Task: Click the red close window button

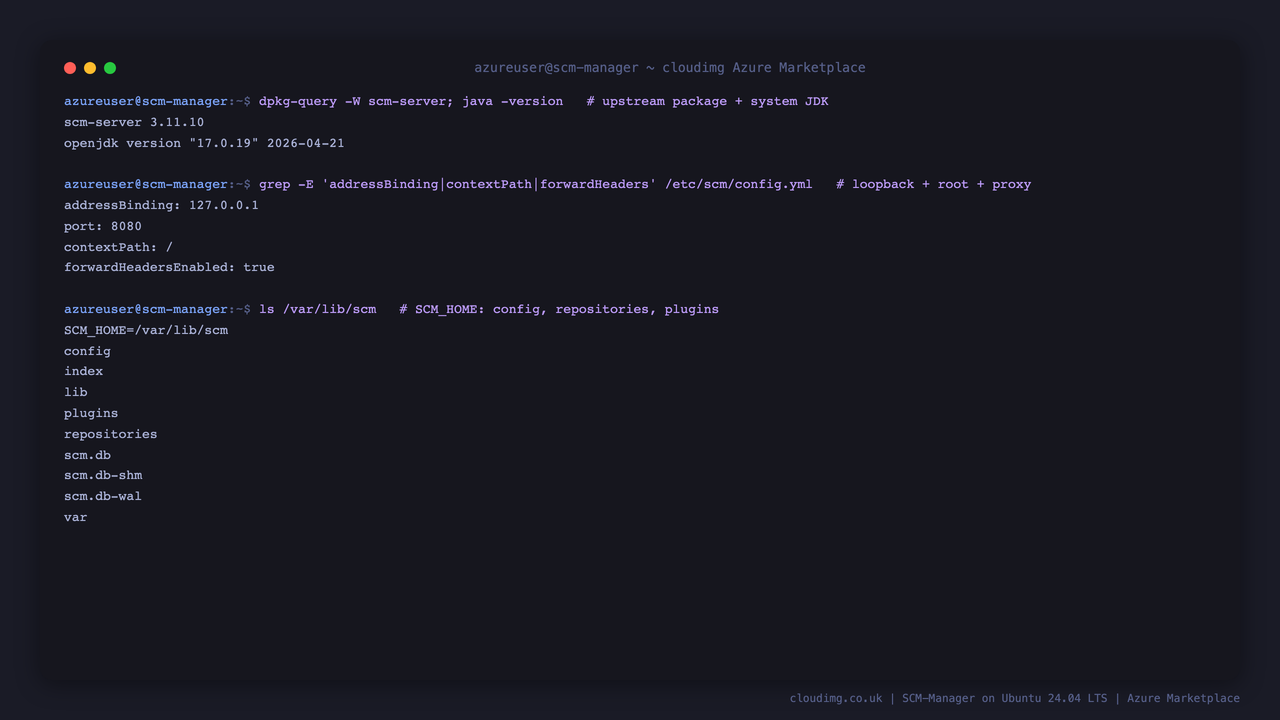Action: [x=70, y=68]
